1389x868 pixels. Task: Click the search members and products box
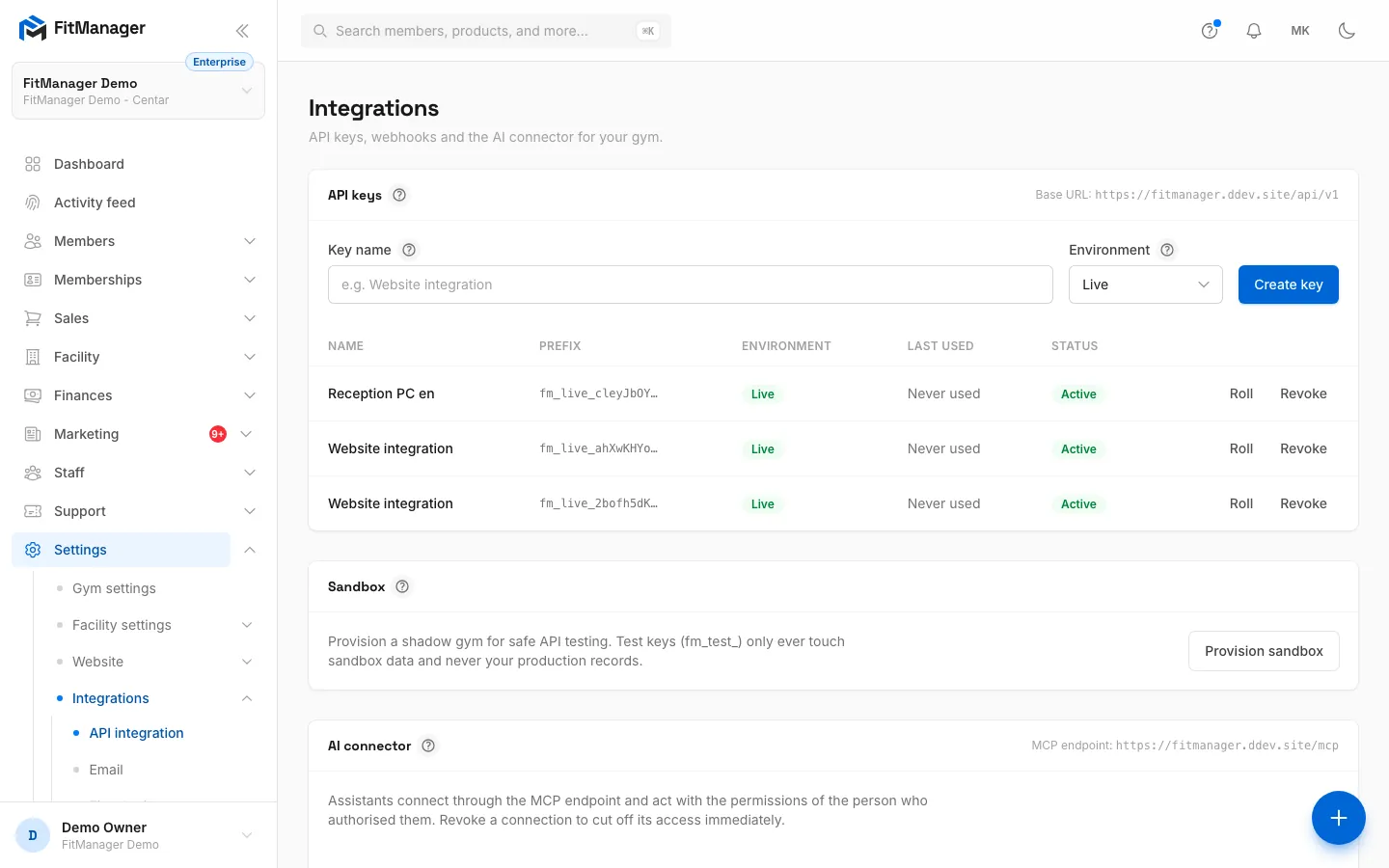click(x=486, y=31)
